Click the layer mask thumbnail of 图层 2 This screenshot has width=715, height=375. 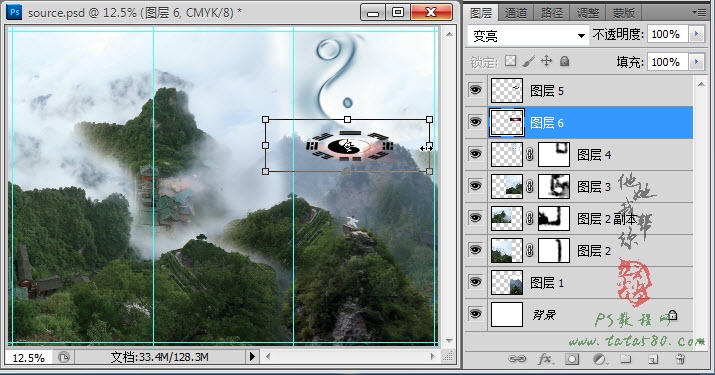[554, 250]
